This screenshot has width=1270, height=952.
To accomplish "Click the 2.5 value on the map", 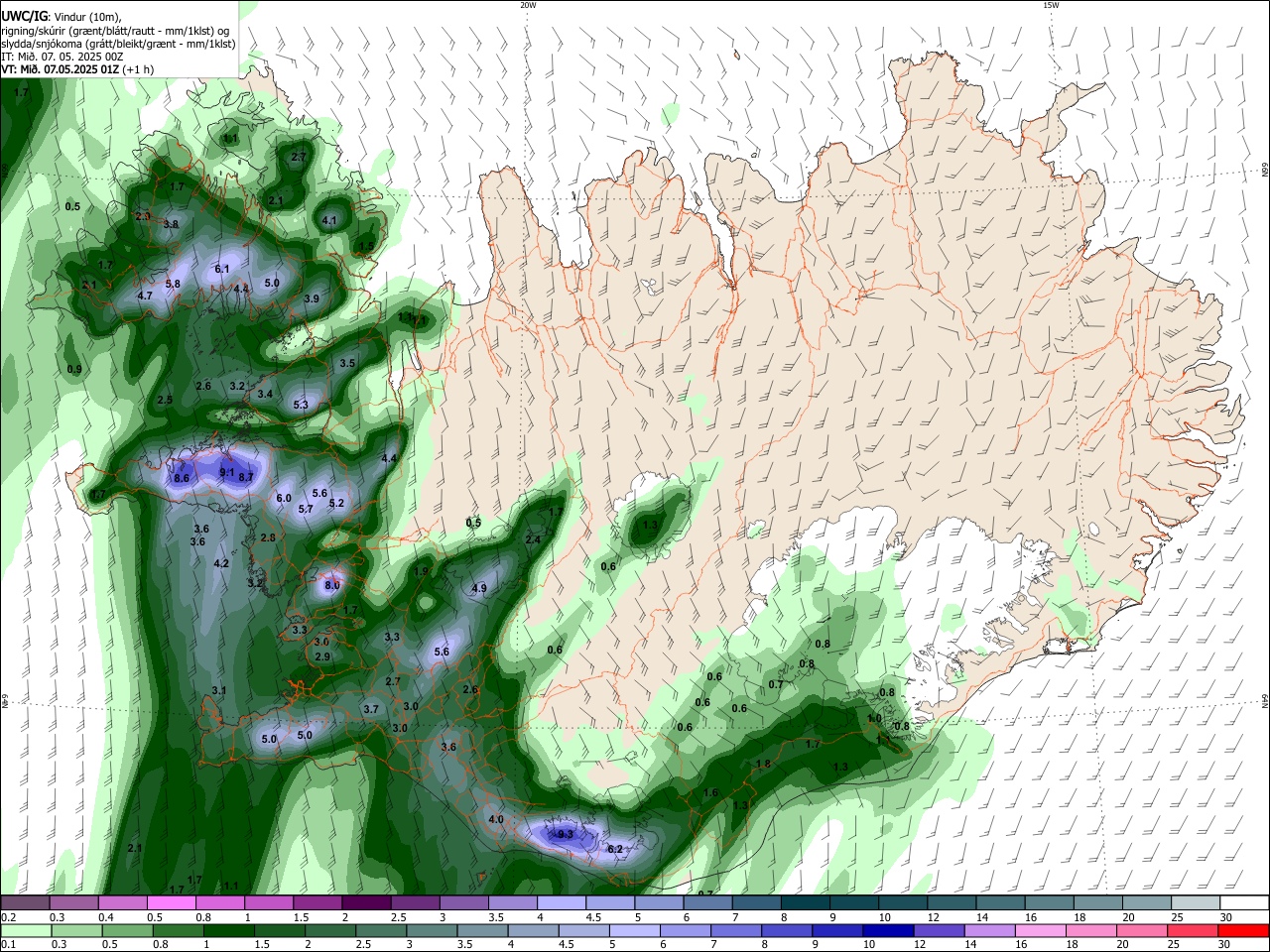I will coord(165,400).
